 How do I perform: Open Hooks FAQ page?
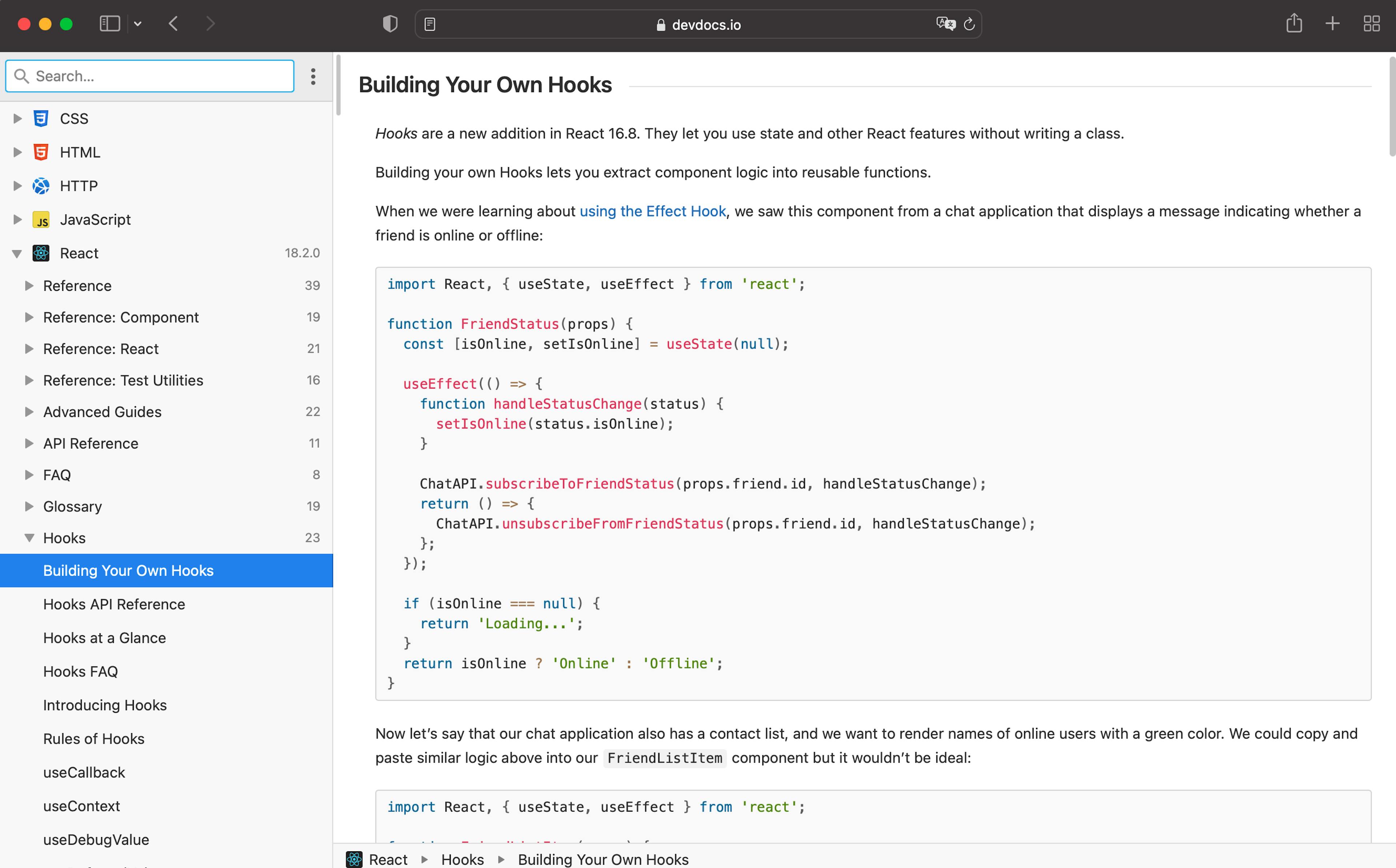point(80,671)
